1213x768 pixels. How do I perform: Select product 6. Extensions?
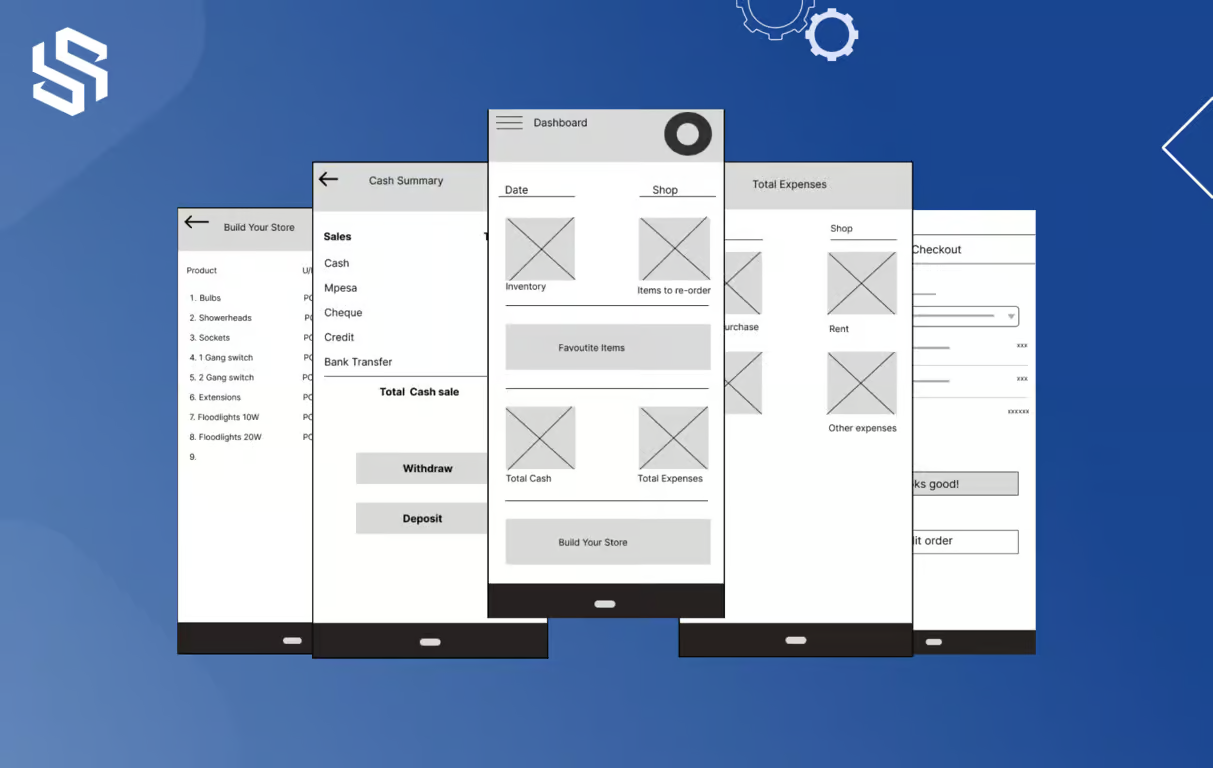[215, 398]
